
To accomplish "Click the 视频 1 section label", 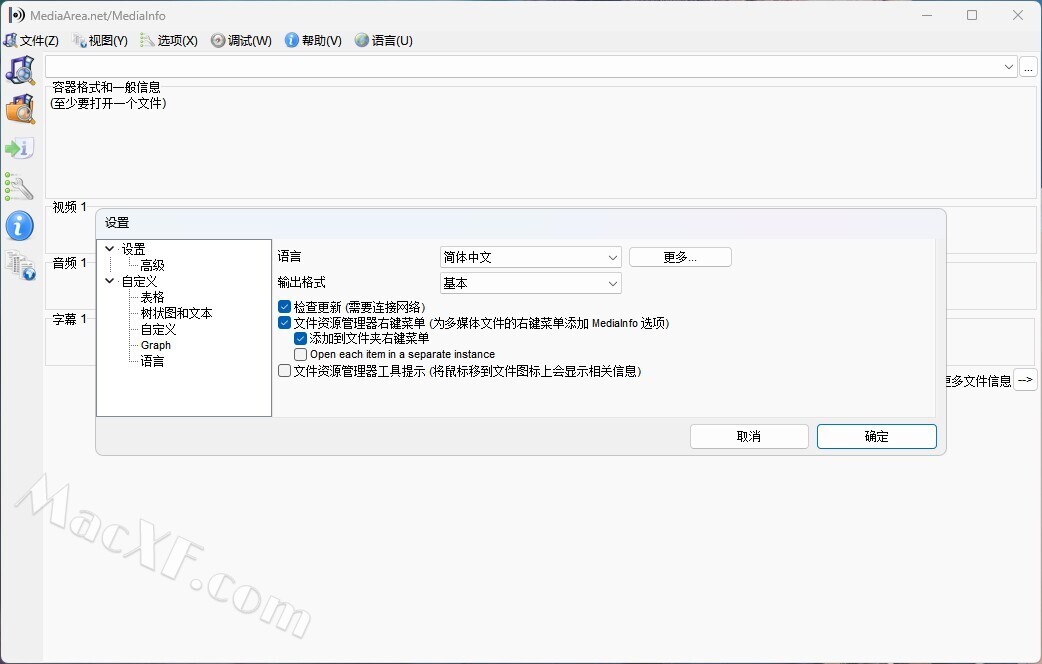I will 70,207.
